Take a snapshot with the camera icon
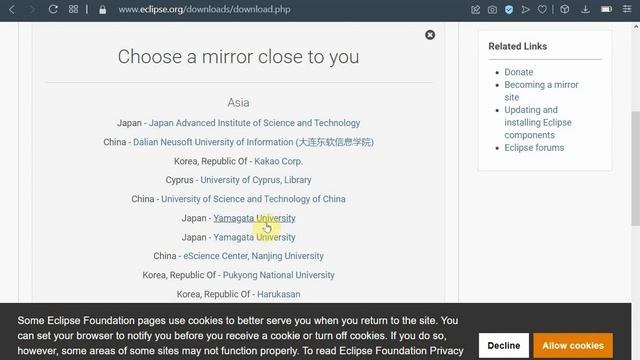640x360 pixels. pos(492,10)
